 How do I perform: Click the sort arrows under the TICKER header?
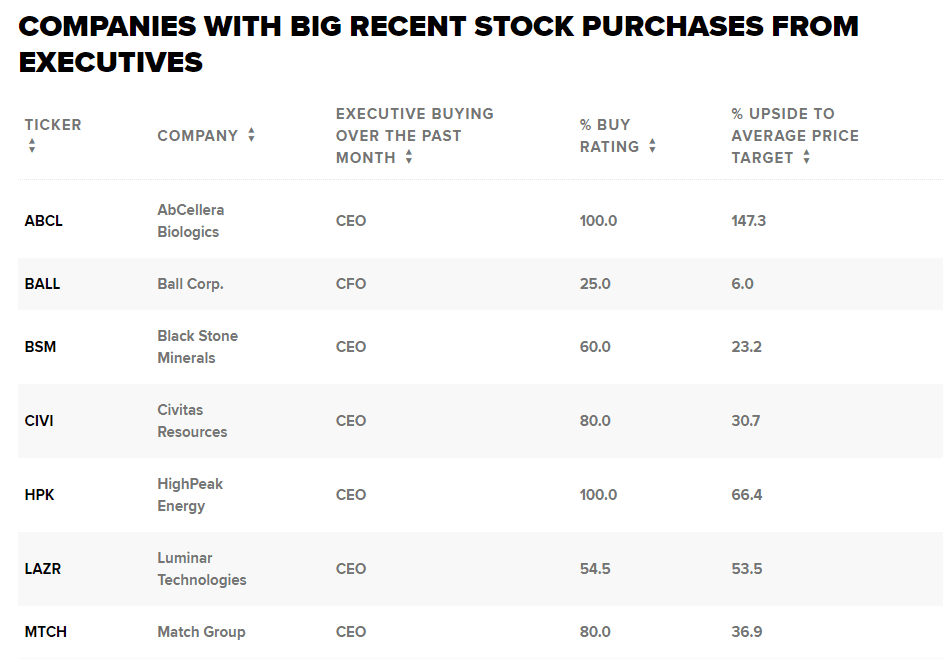(32, 146)
